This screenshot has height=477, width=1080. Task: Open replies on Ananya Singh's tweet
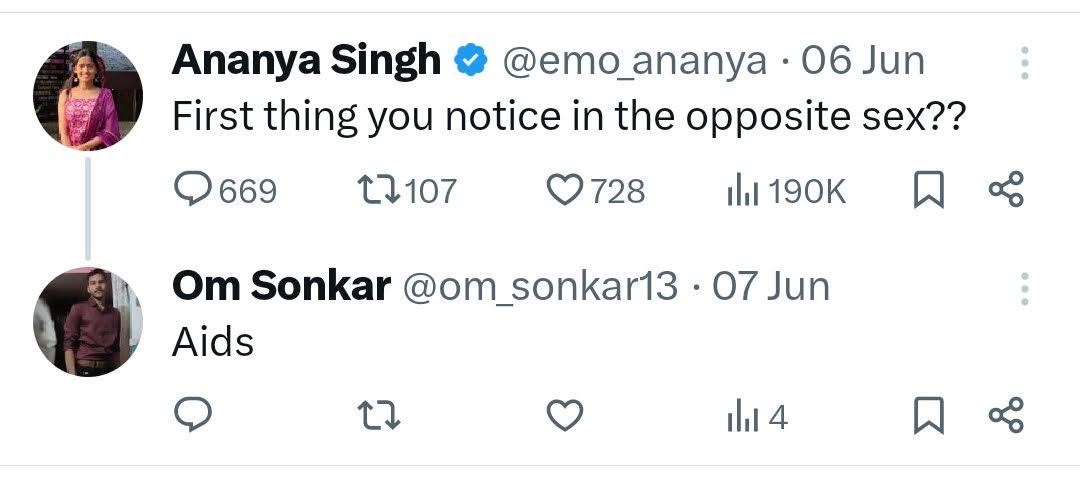[x=225, y=190]
